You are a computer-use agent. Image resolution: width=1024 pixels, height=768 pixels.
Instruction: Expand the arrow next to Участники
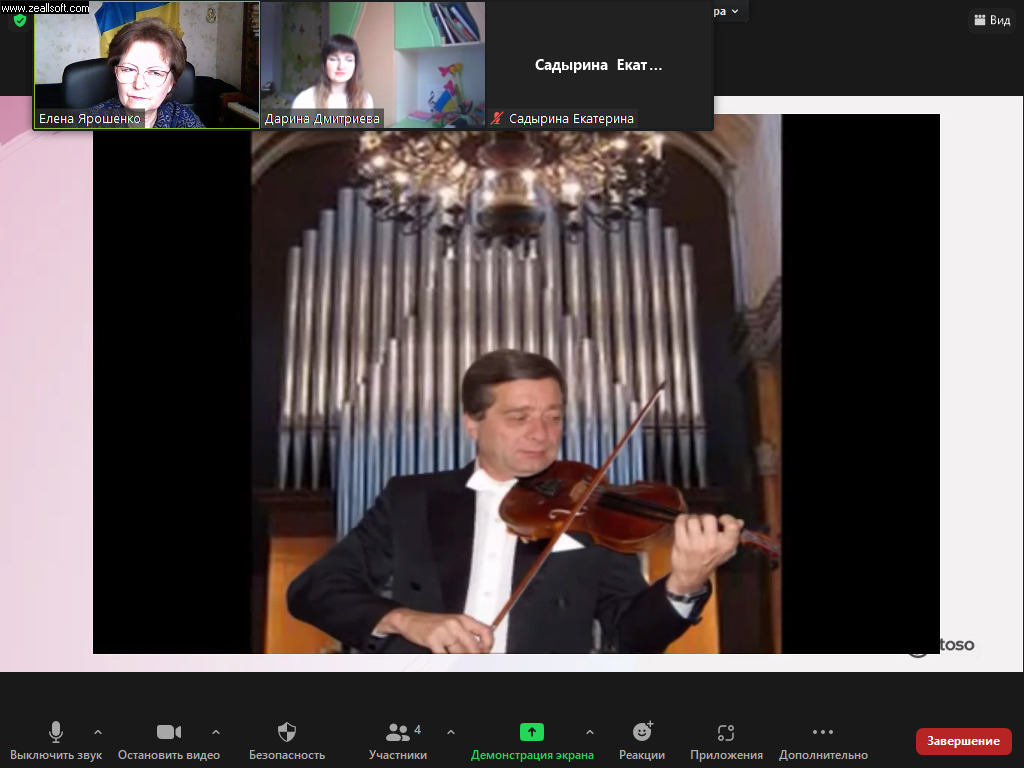pyautogui.click(x=451, y=731)
